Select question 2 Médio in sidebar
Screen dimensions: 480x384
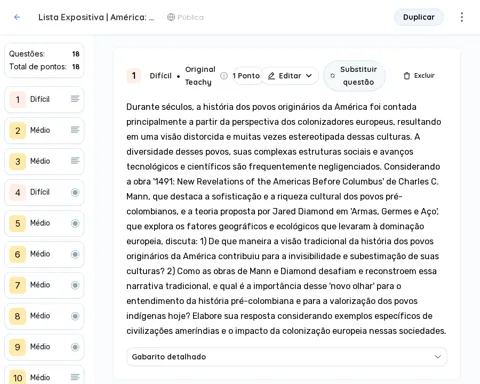coord(44,130)
